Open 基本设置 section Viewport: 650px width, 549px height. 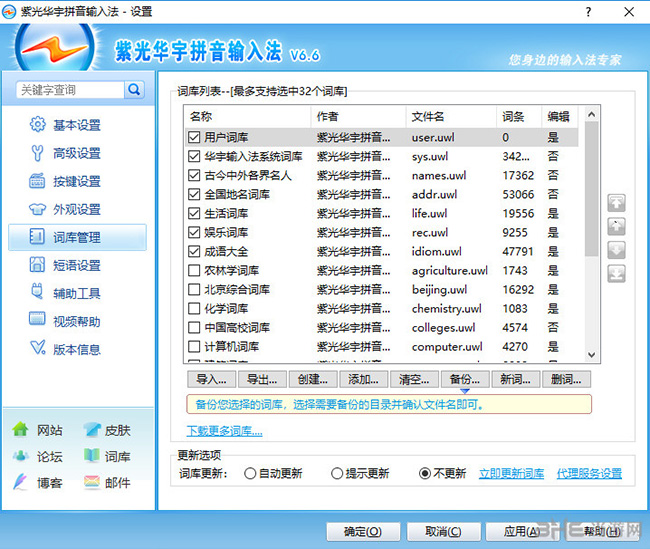click(x=77, y=125)
